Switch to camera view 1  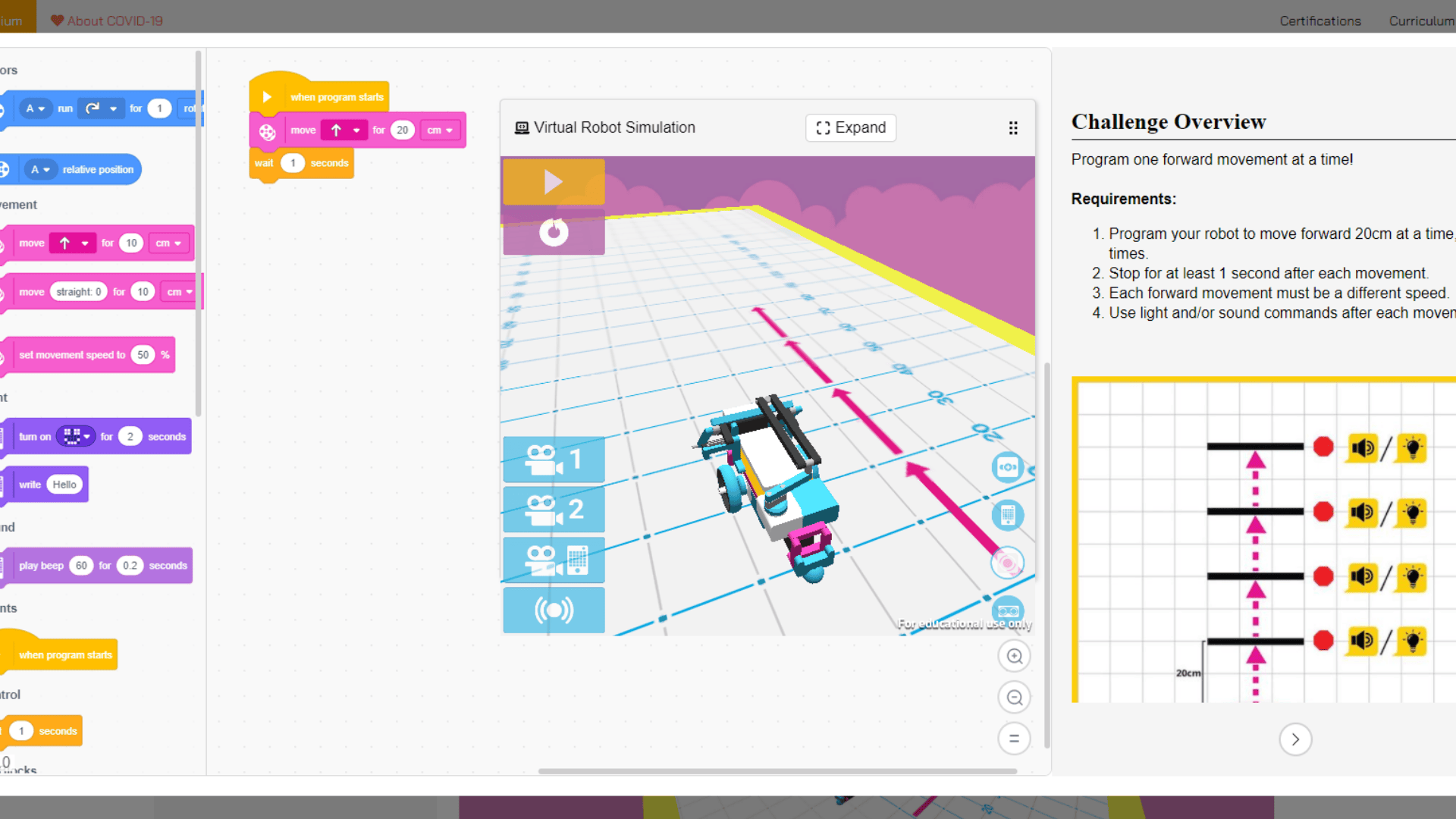[554, 459]
